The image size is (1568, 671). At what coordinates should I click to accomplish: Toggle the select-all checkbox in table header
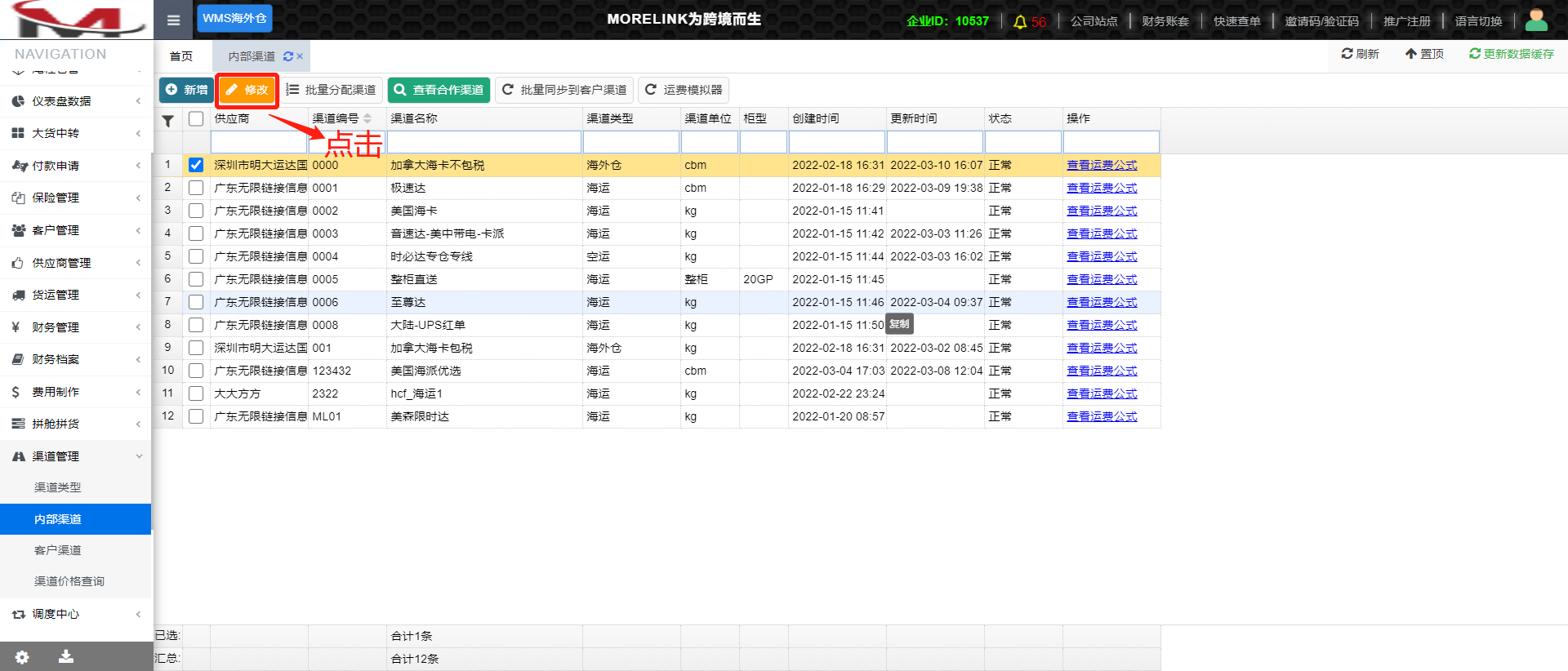point(196,119)
